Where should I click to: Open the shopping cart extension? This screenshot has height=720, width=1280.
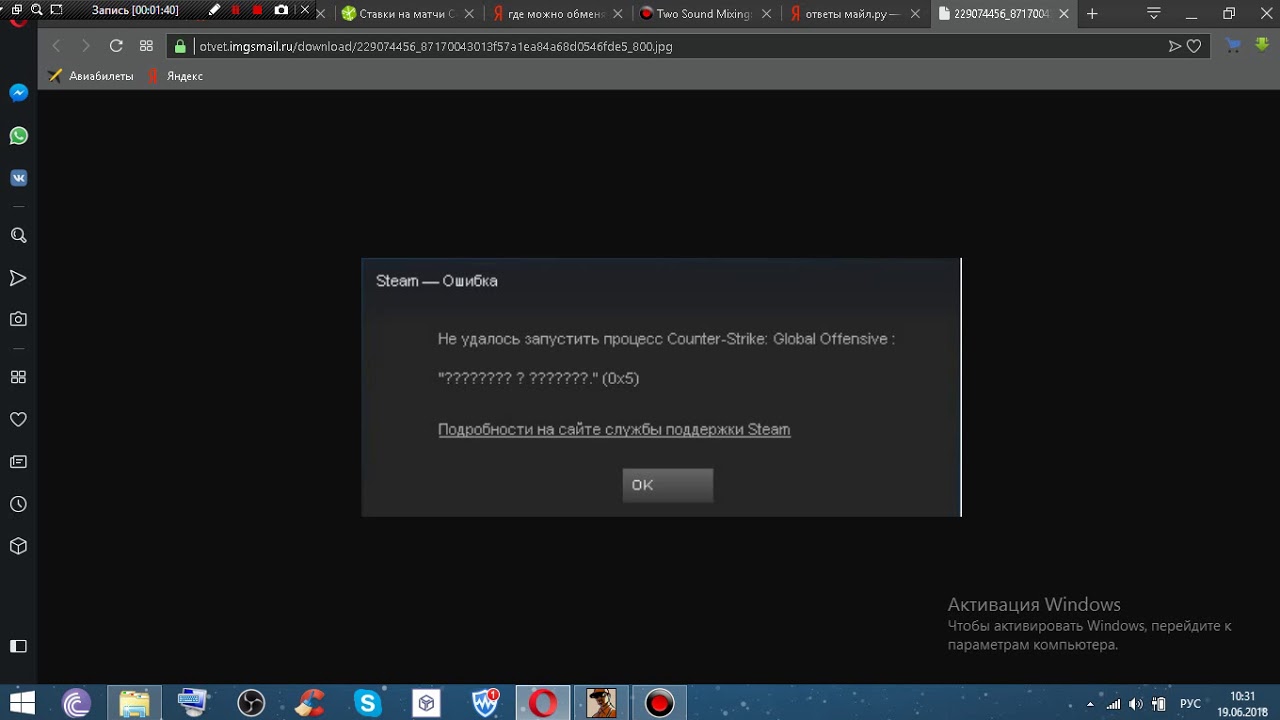1233,45
